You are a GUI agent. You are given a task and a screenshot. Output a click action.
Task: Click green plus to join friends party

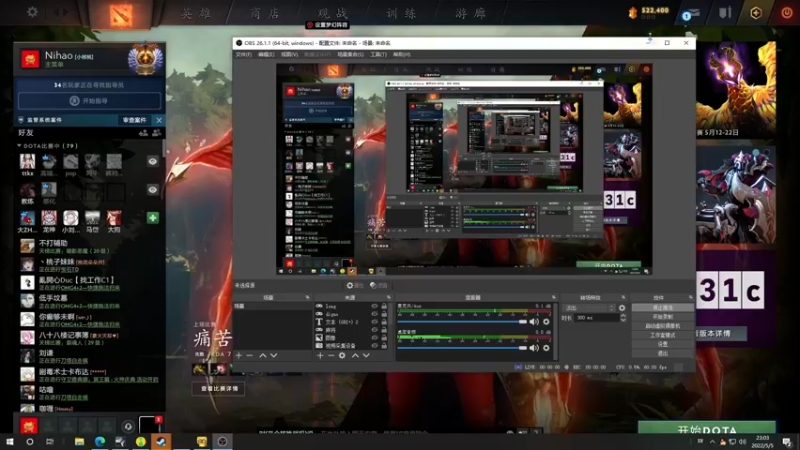153,218
